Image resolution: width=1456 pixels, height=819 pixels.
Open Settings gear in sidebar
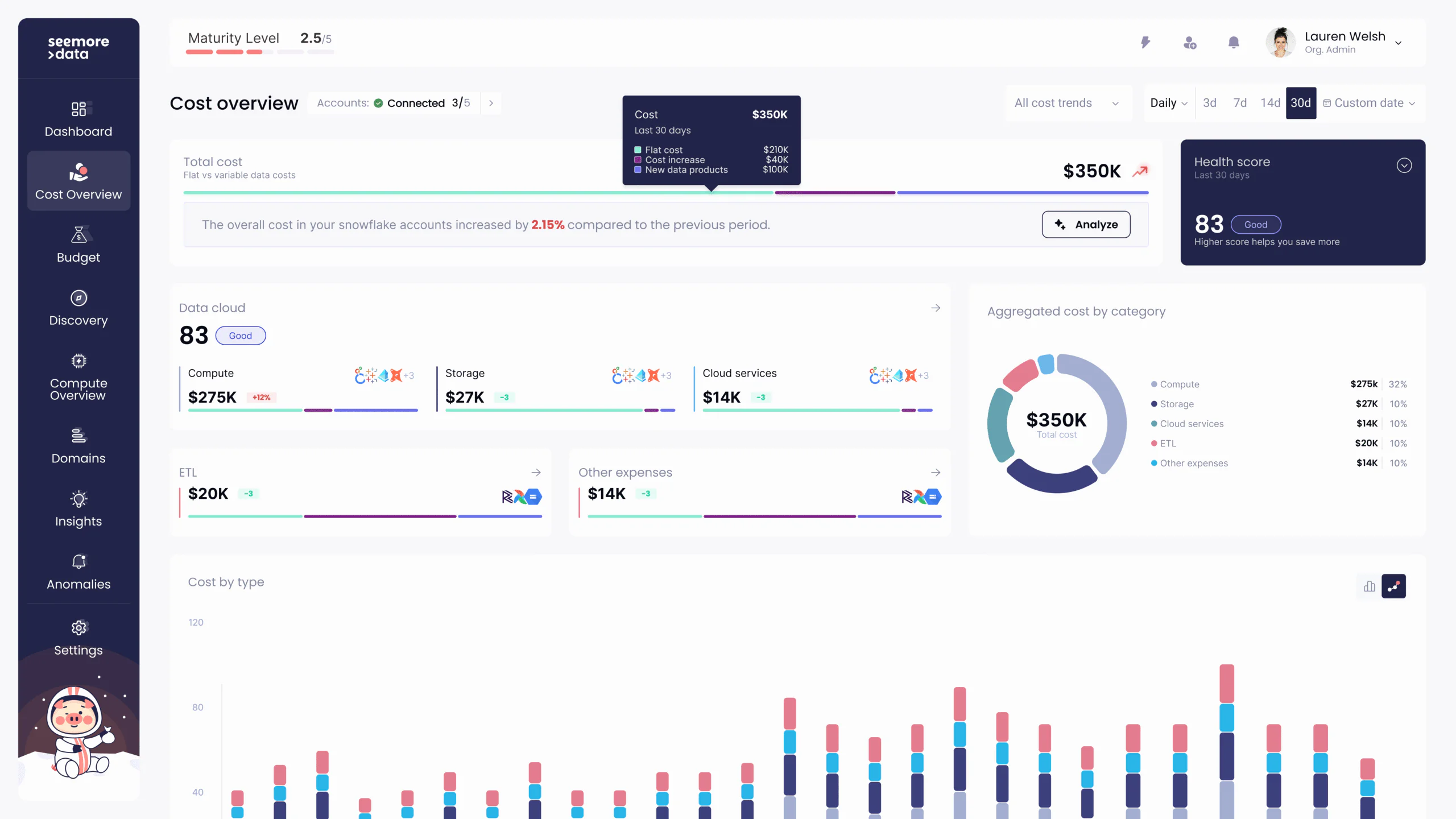coord(78,638)
